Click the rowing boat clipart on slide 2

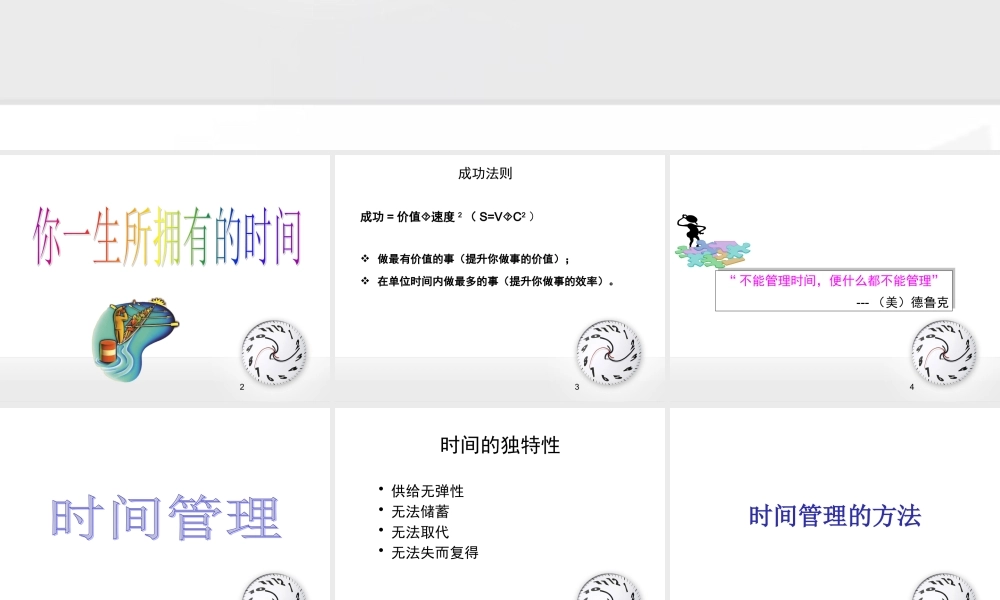[135, 340]
